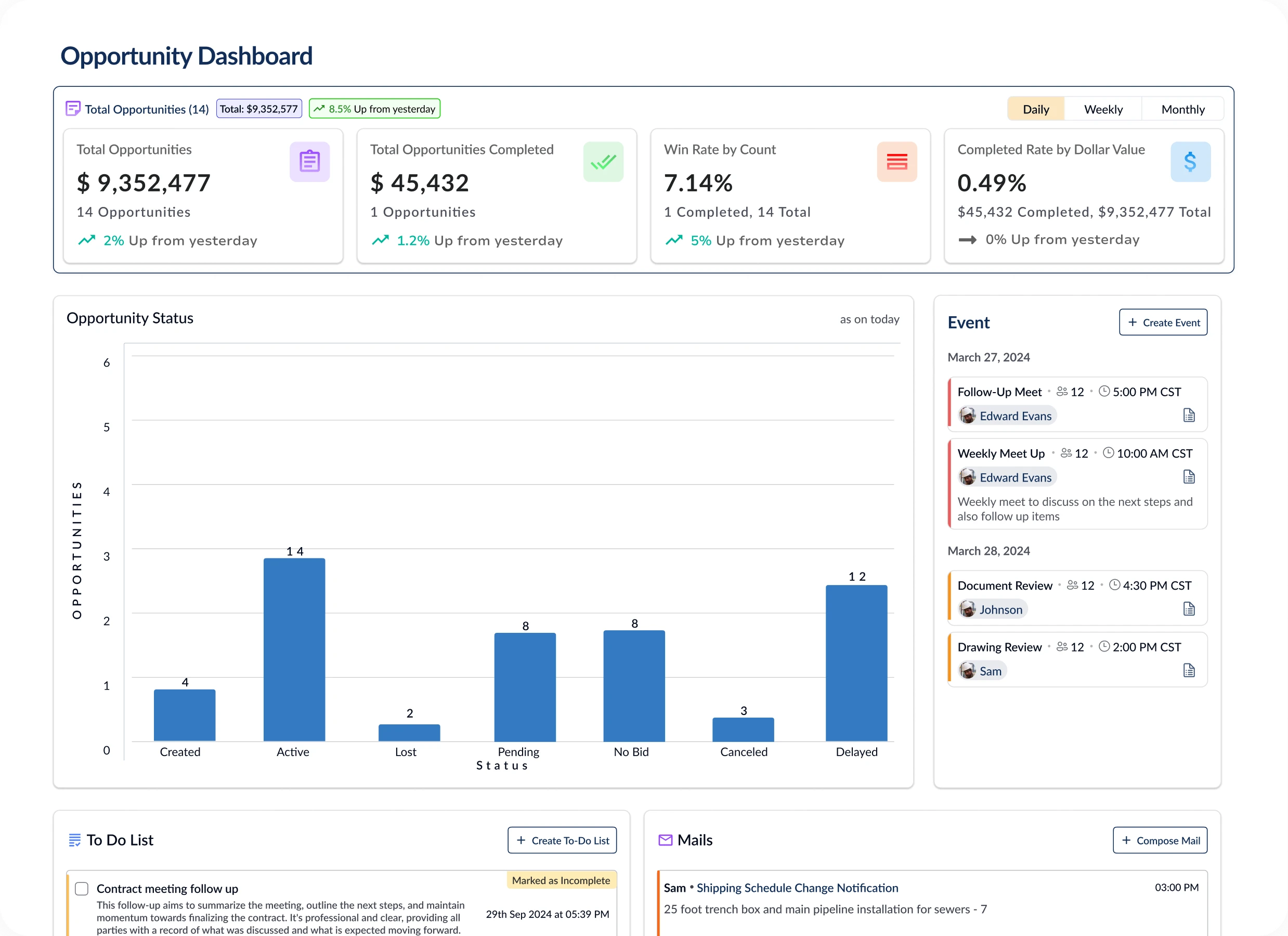Click the To Do List header icon
Image resolution: width=1288 pixels, height=936 pixels.
[x=74, y=840]
